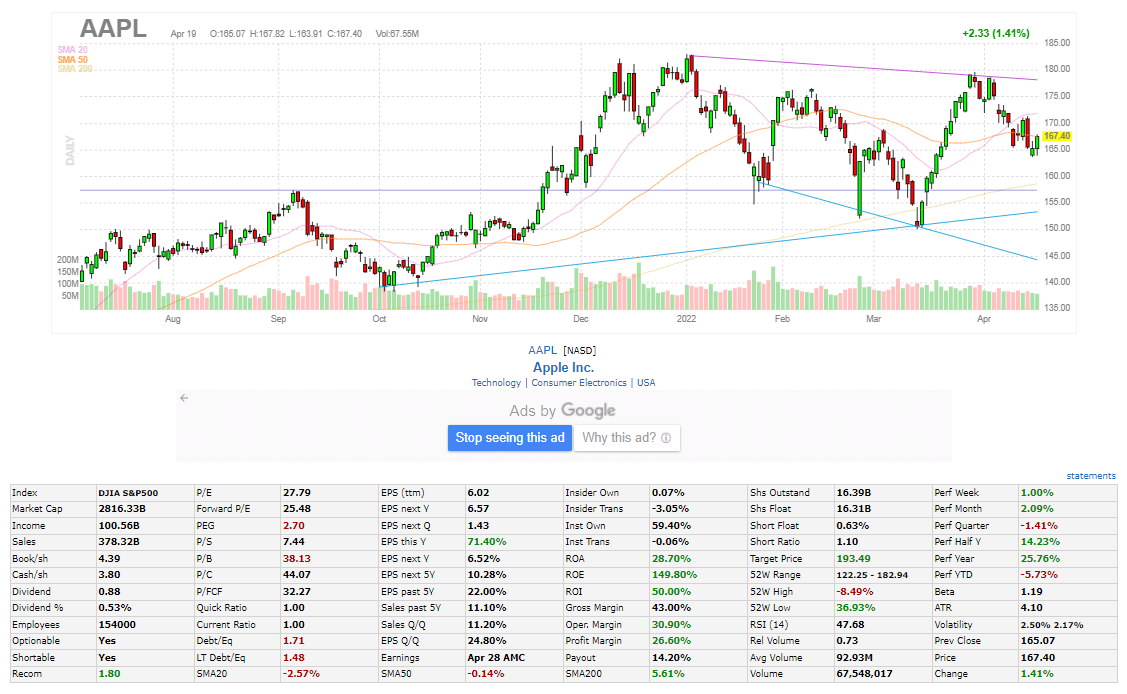Click the Market Cap label

click(x=37, y=509)
